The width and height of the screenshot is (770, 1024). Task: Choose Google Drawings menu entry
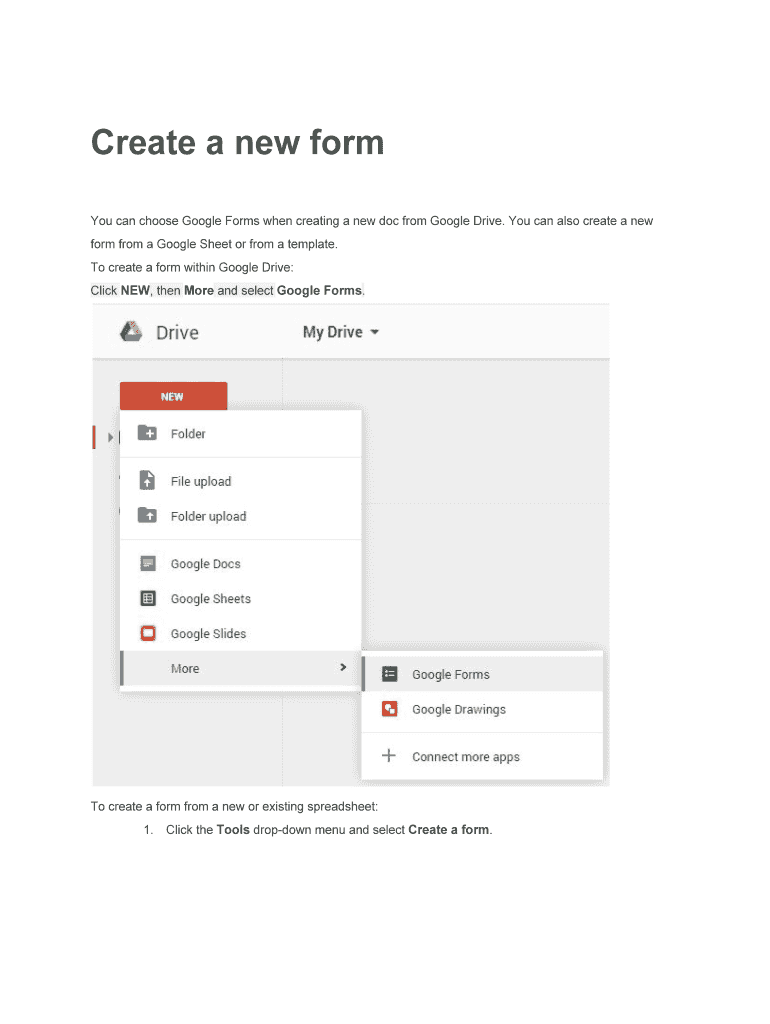[459, 710]
